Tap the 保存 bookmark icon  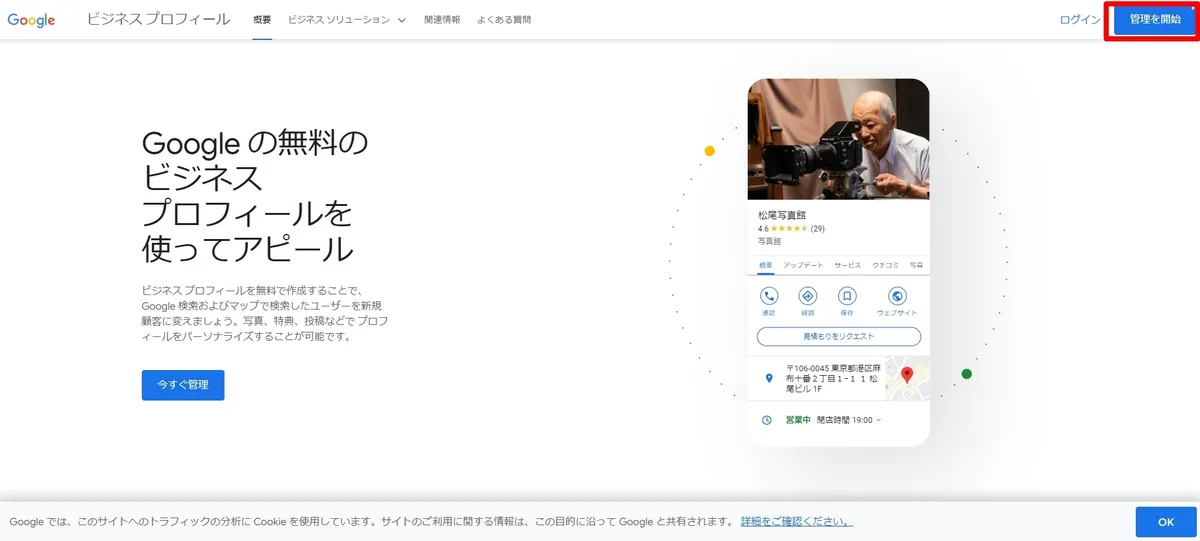coord(847,296)
